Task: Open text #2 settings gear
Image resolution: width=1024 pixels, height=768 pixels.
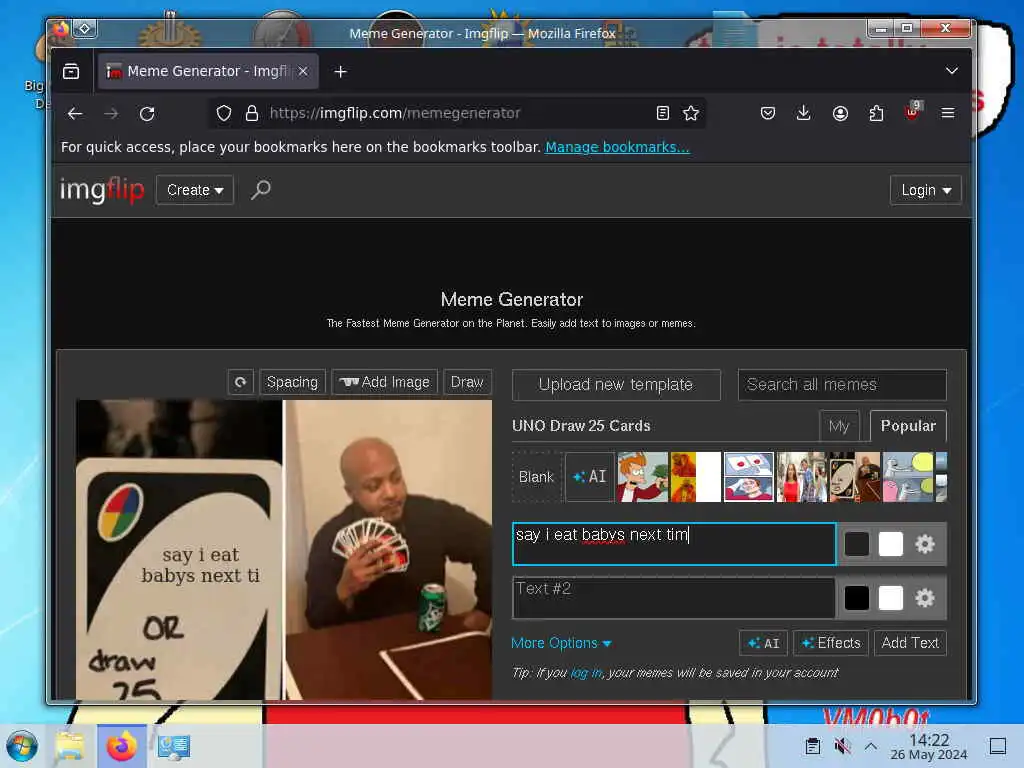Action: pyautogui.click(x=925, y=598)
